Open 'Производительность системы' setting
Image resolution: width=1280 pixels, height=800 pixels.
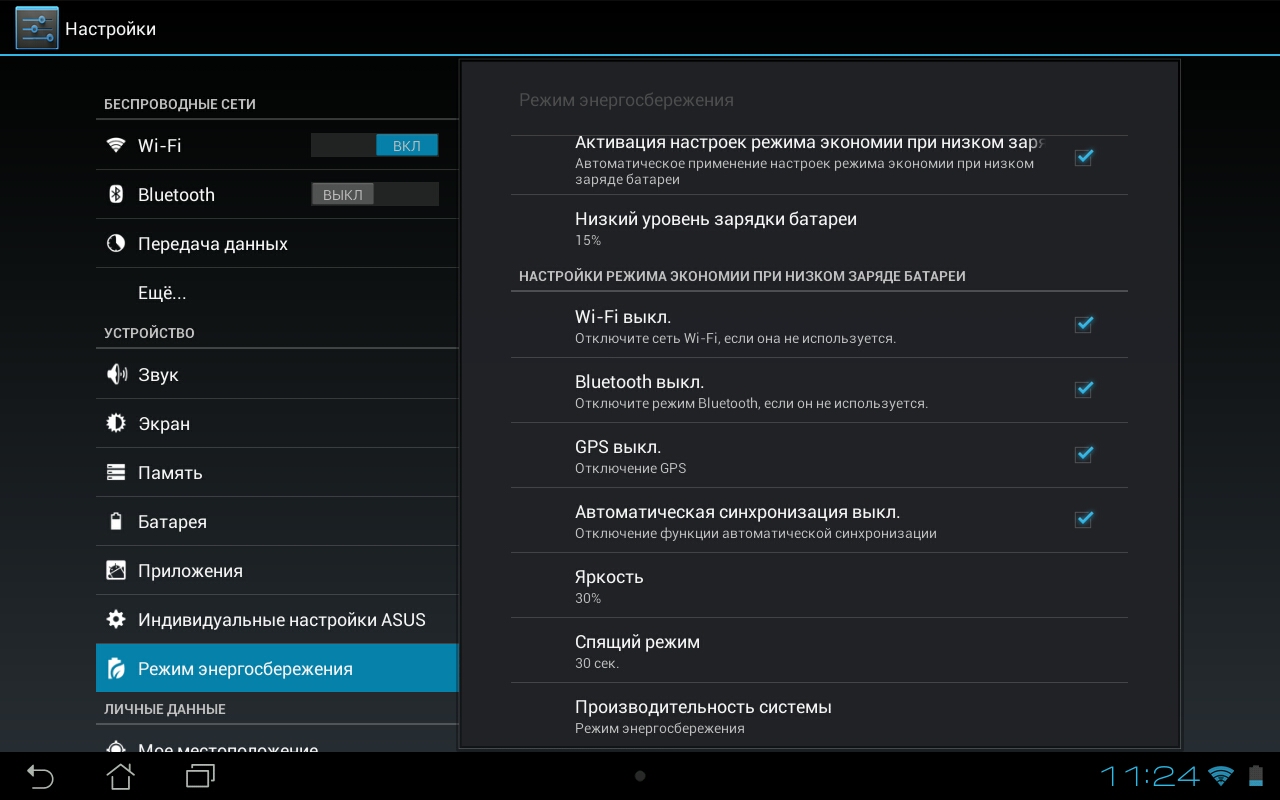pyautogui.click(x=819, y=715)
